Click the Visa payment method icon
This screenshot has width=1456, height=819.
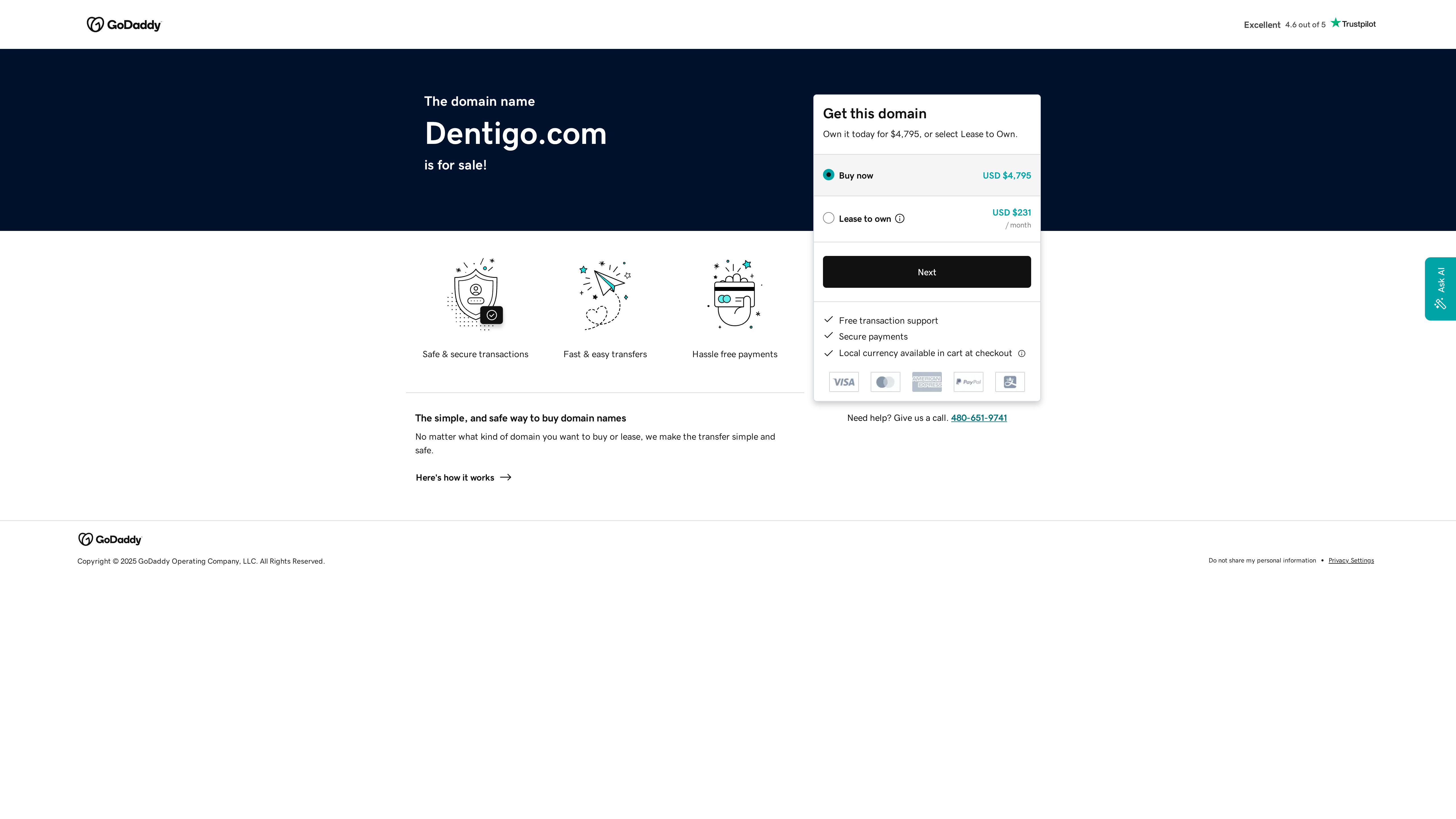pyautogui.click(x=843, y=382)
